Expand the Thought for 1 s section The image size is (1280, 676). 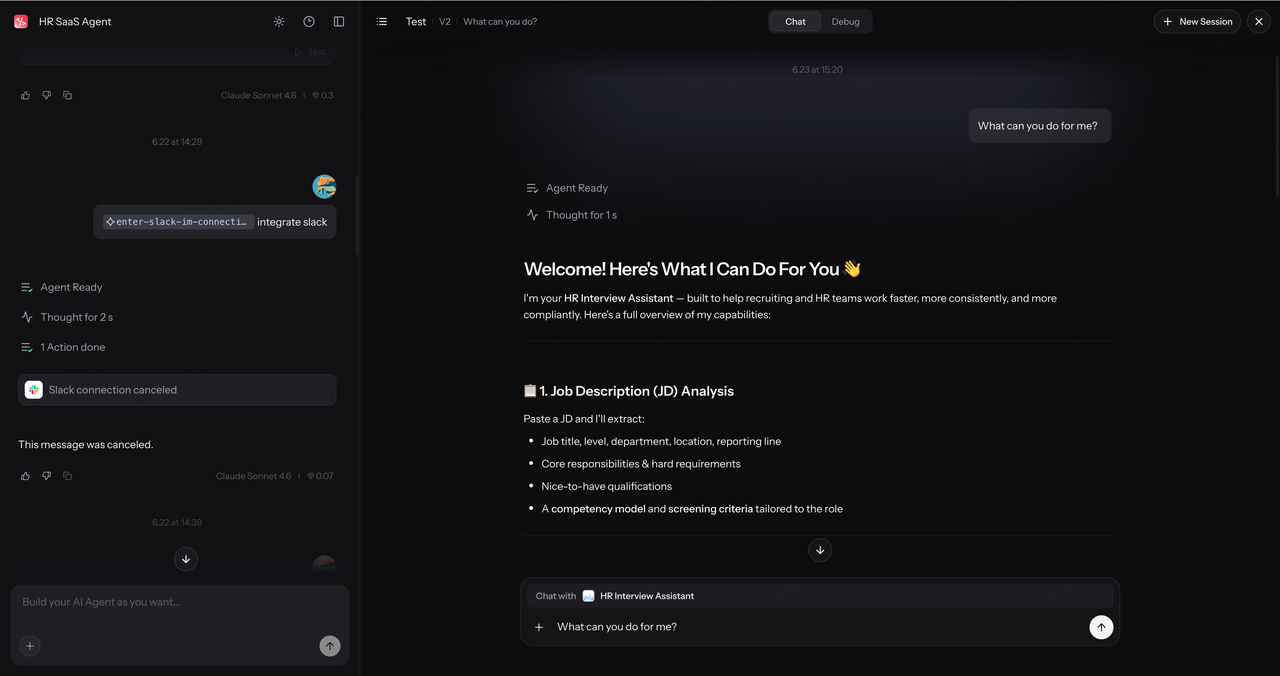[x=572, y=215]
